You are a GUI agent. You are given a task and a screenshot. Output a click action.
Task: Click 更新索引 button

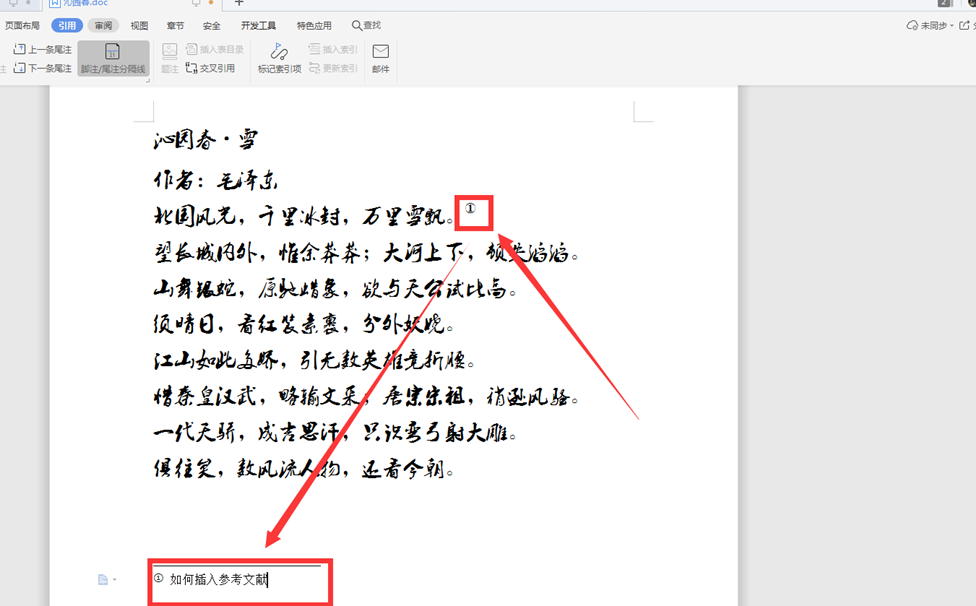(333, 68)
